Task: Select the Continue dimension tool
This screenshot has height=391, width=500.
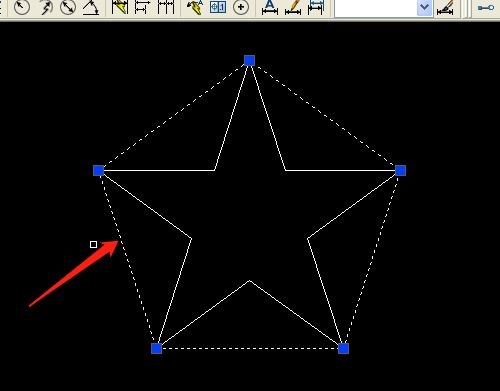Action: click(166, 7)
